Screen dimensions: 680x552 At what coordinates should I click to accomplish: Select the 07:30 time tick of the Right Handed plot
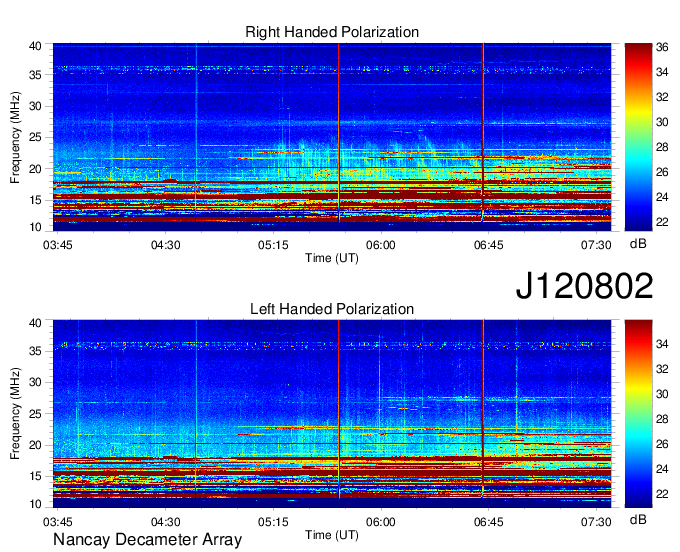[596, 245]
